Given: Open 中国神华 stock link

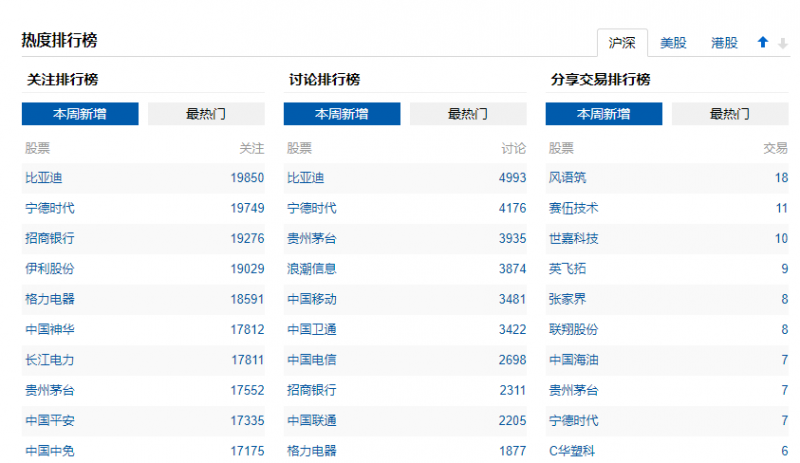Looking at the screenshot, I should click(x=50, y=330).
